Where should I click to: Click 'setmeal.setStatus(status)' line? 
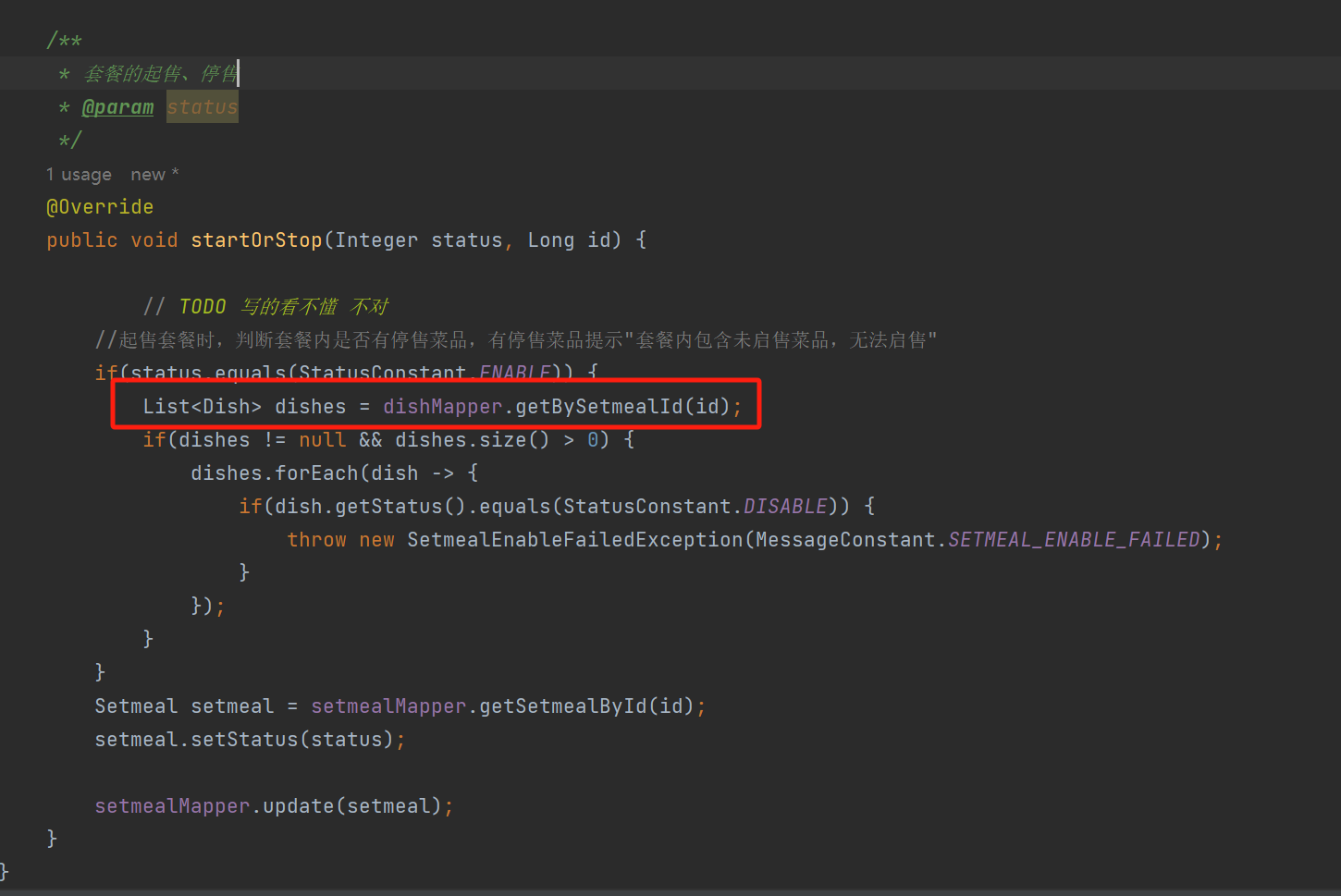click(x=250, y=740)
